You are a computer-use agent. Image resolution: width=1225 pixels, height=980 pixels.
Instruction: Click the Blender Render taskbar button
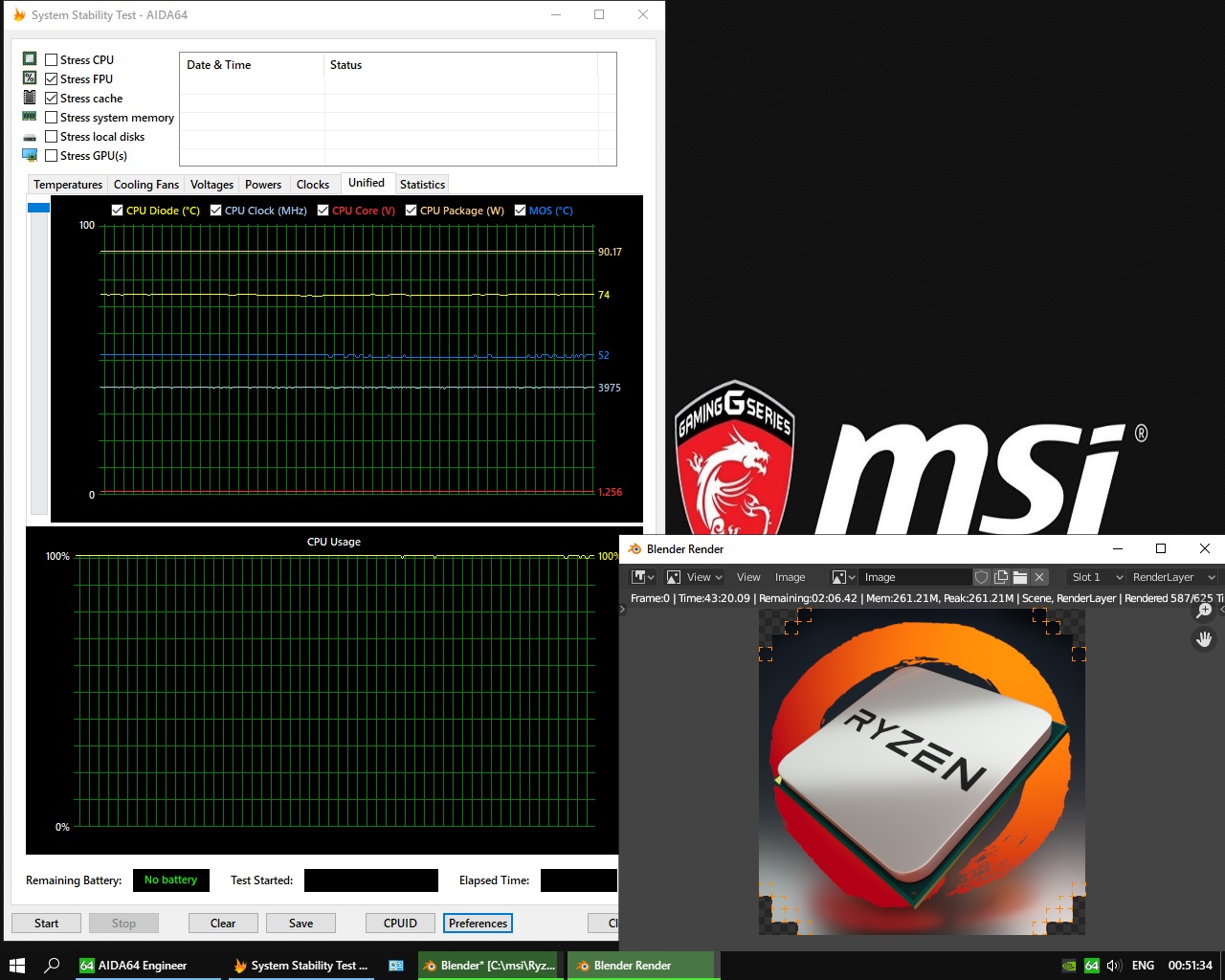pyautogui.click(x=641, y=966)
